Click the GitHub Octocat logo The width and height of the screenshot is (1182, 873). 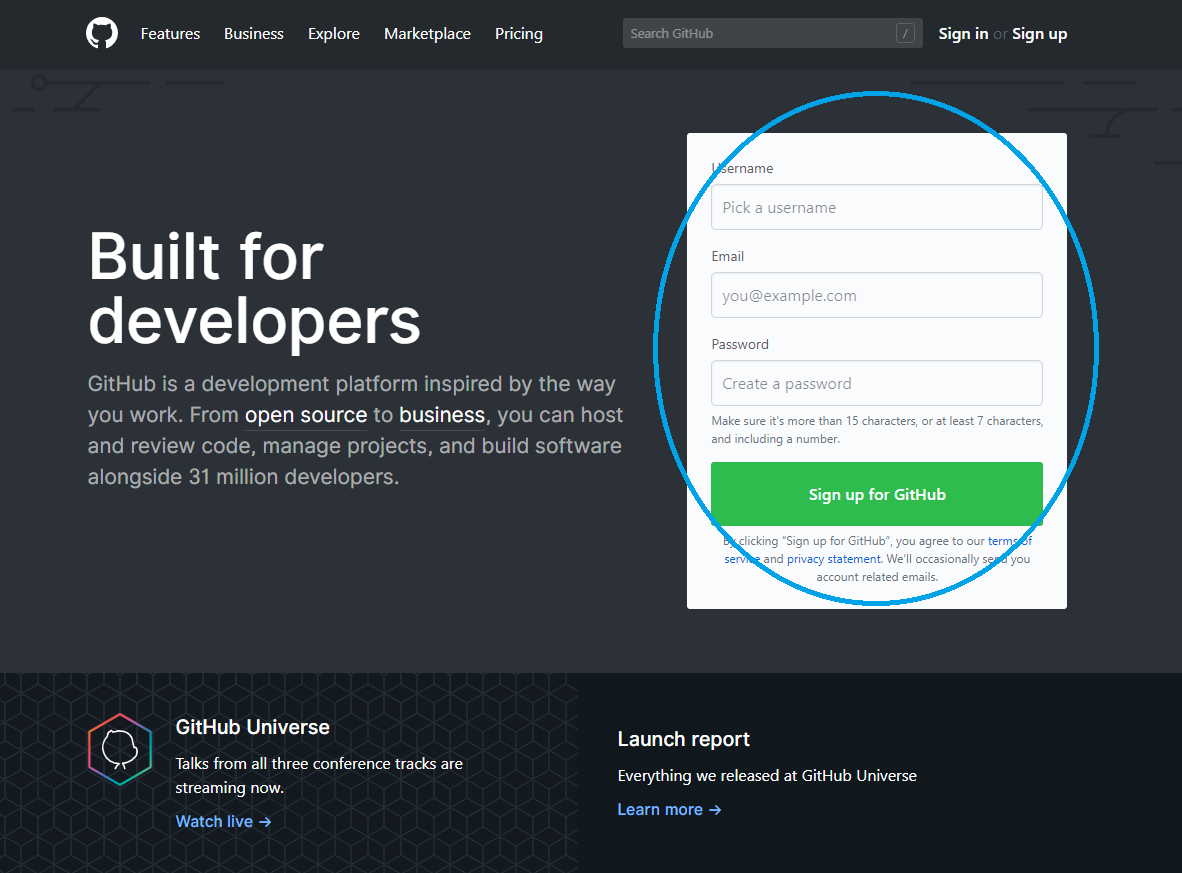pos(102,34)
